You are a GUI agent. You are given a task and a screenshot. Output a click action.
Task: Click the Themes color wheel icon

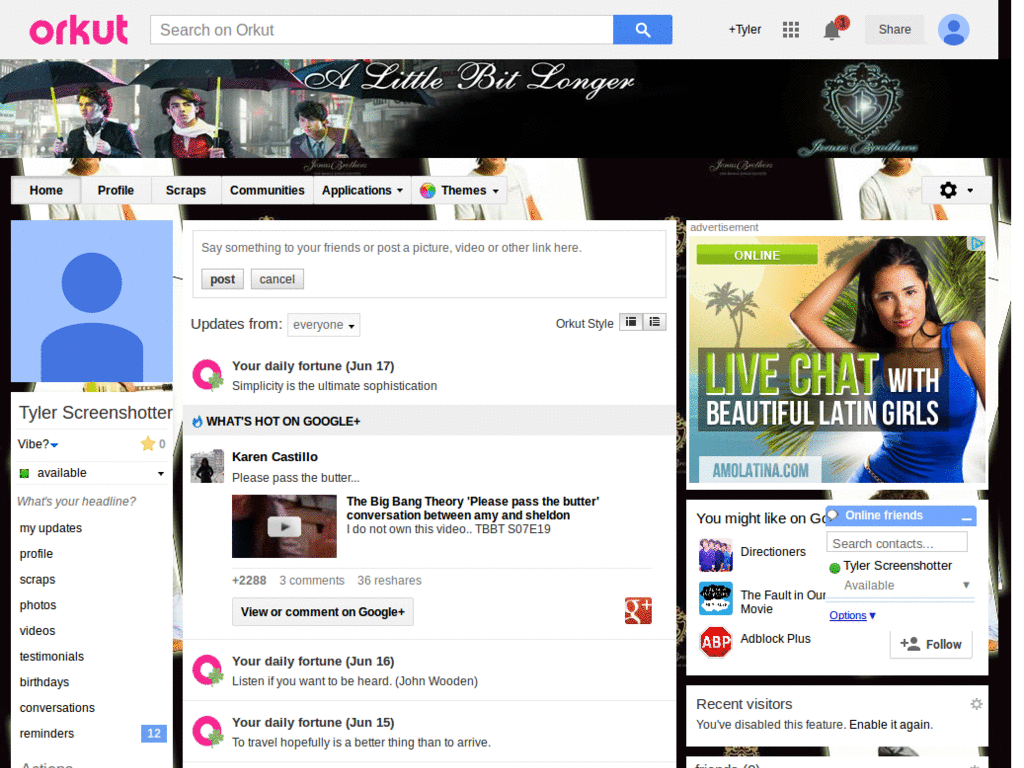point(428,191)
